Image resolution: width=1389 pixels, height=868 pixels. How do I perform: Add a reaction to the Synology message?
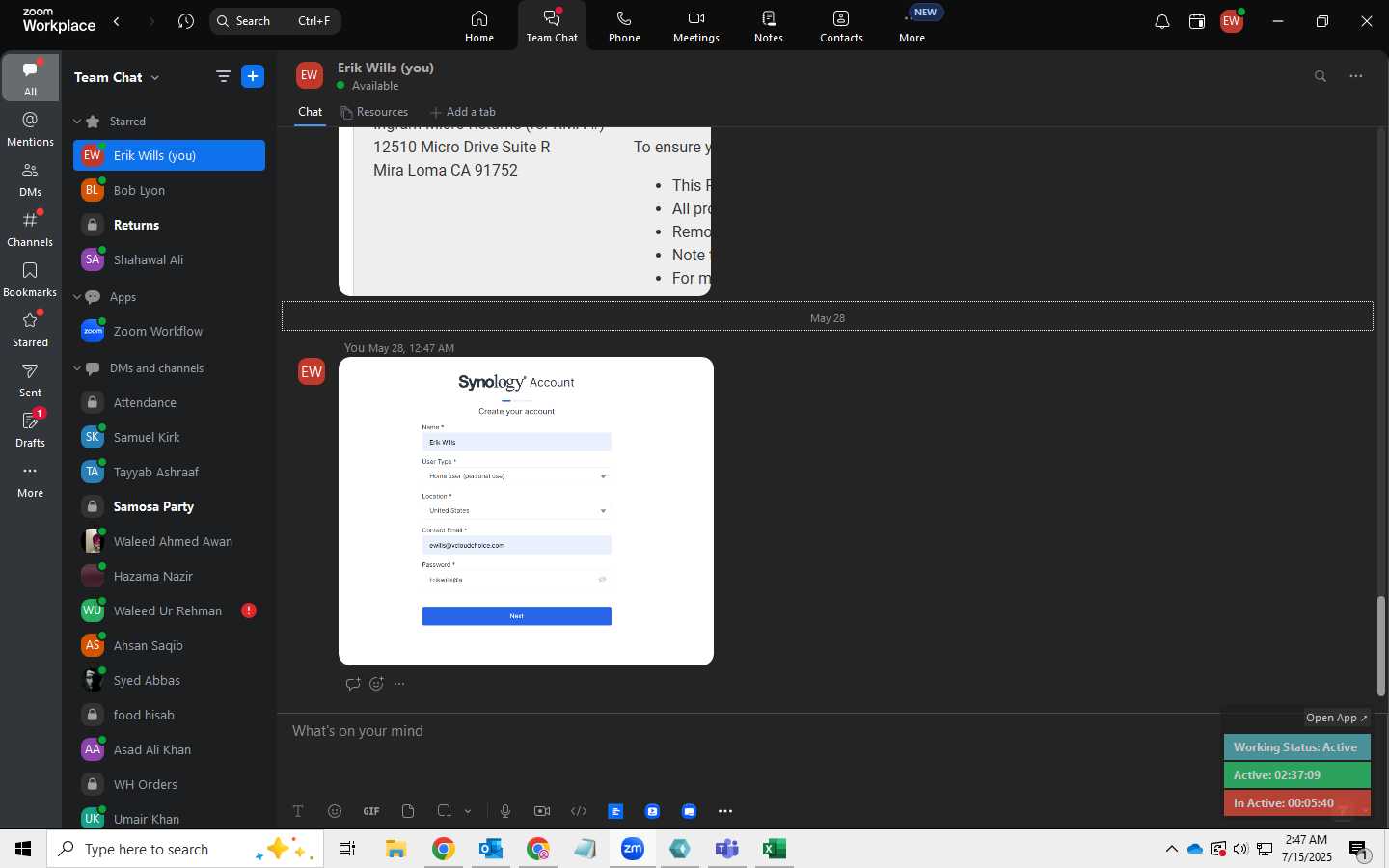tap(376, 684)
